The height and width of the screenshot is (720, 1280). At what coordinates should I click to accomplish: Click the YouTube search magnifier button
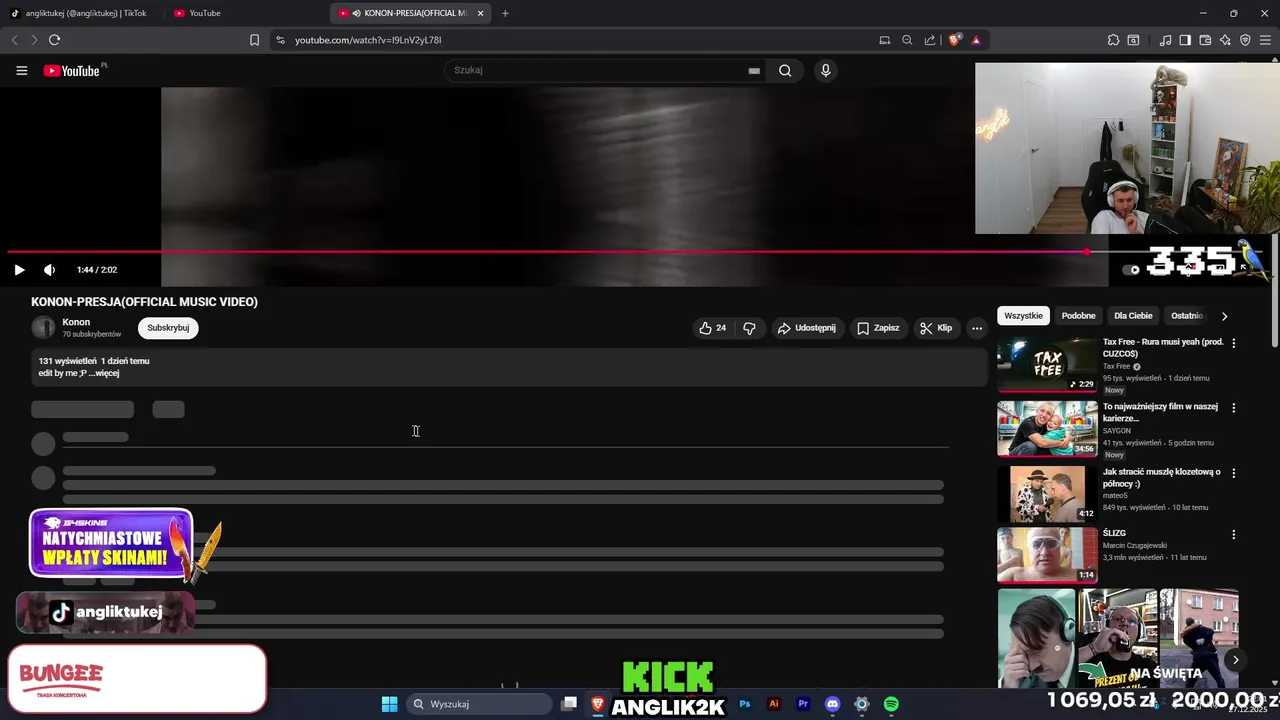coord(785,71)
